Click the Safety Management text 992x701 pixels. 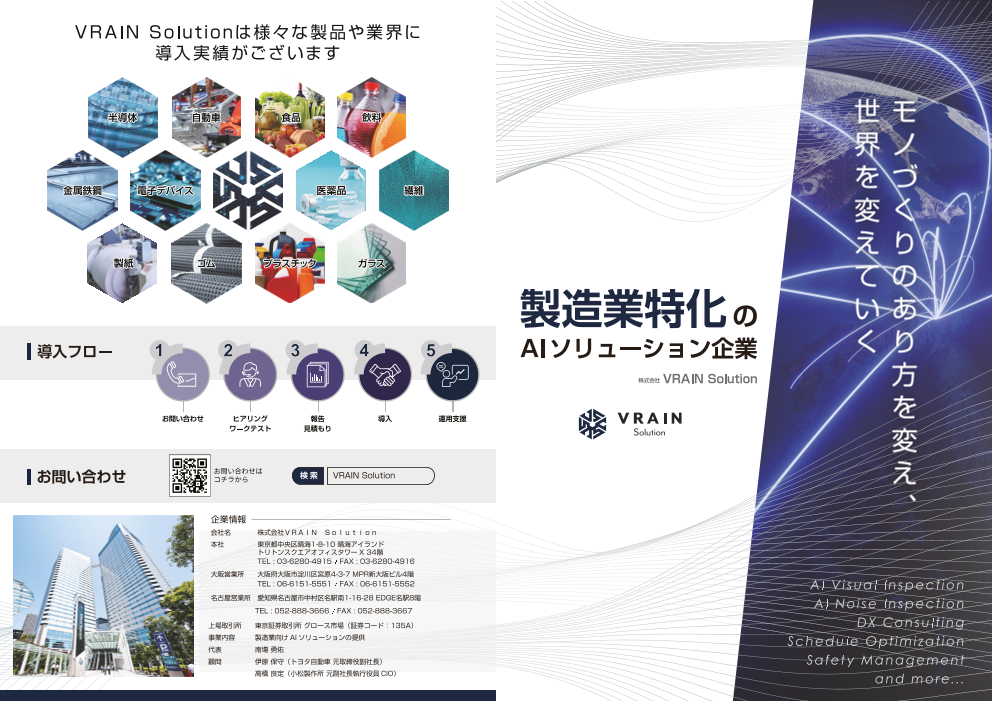point(885,661)
